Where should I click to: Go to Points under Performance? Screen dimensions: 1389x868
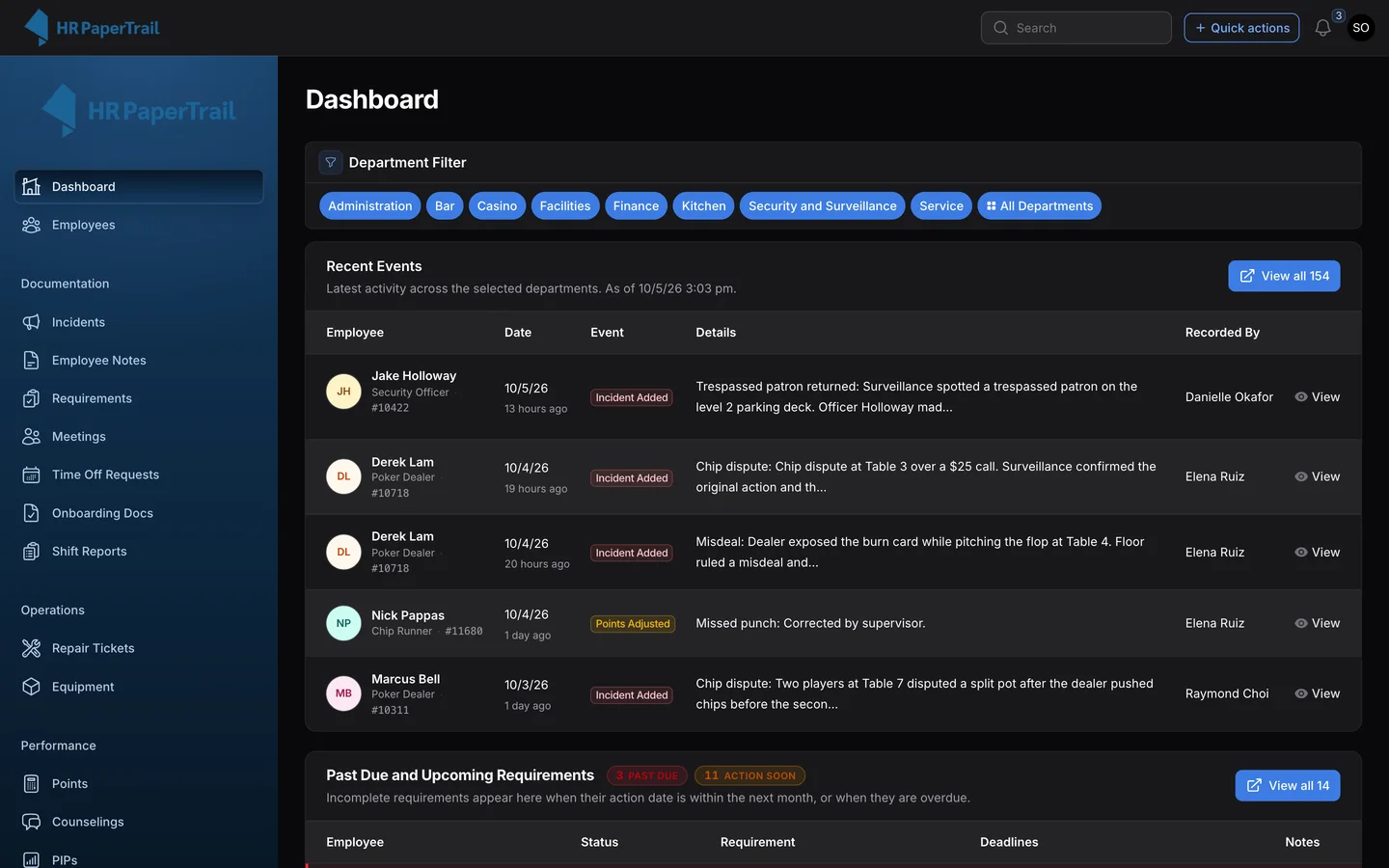click(x=139, y=783)
